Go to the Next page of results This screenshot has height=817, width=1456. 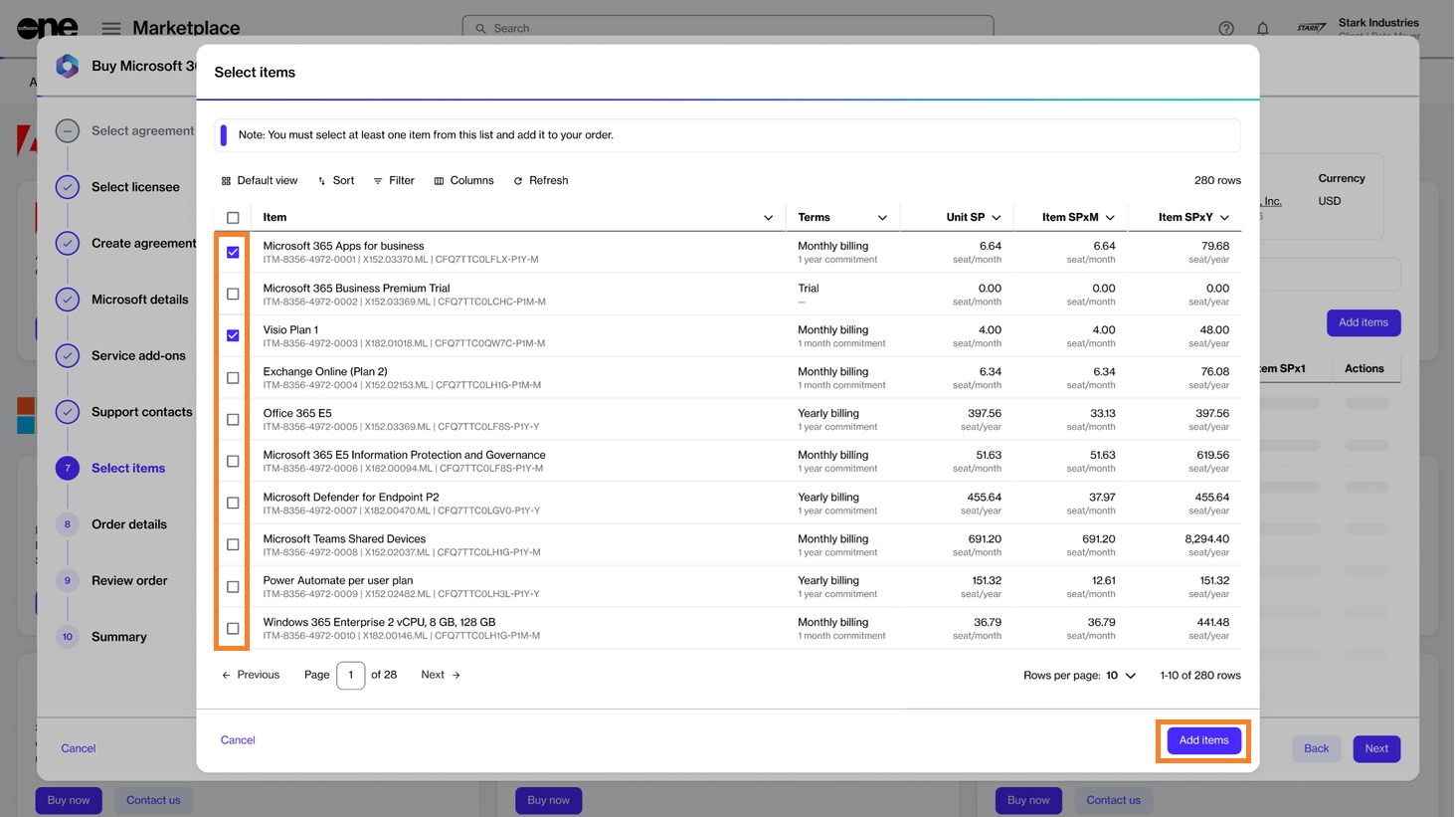coord(440,675)
